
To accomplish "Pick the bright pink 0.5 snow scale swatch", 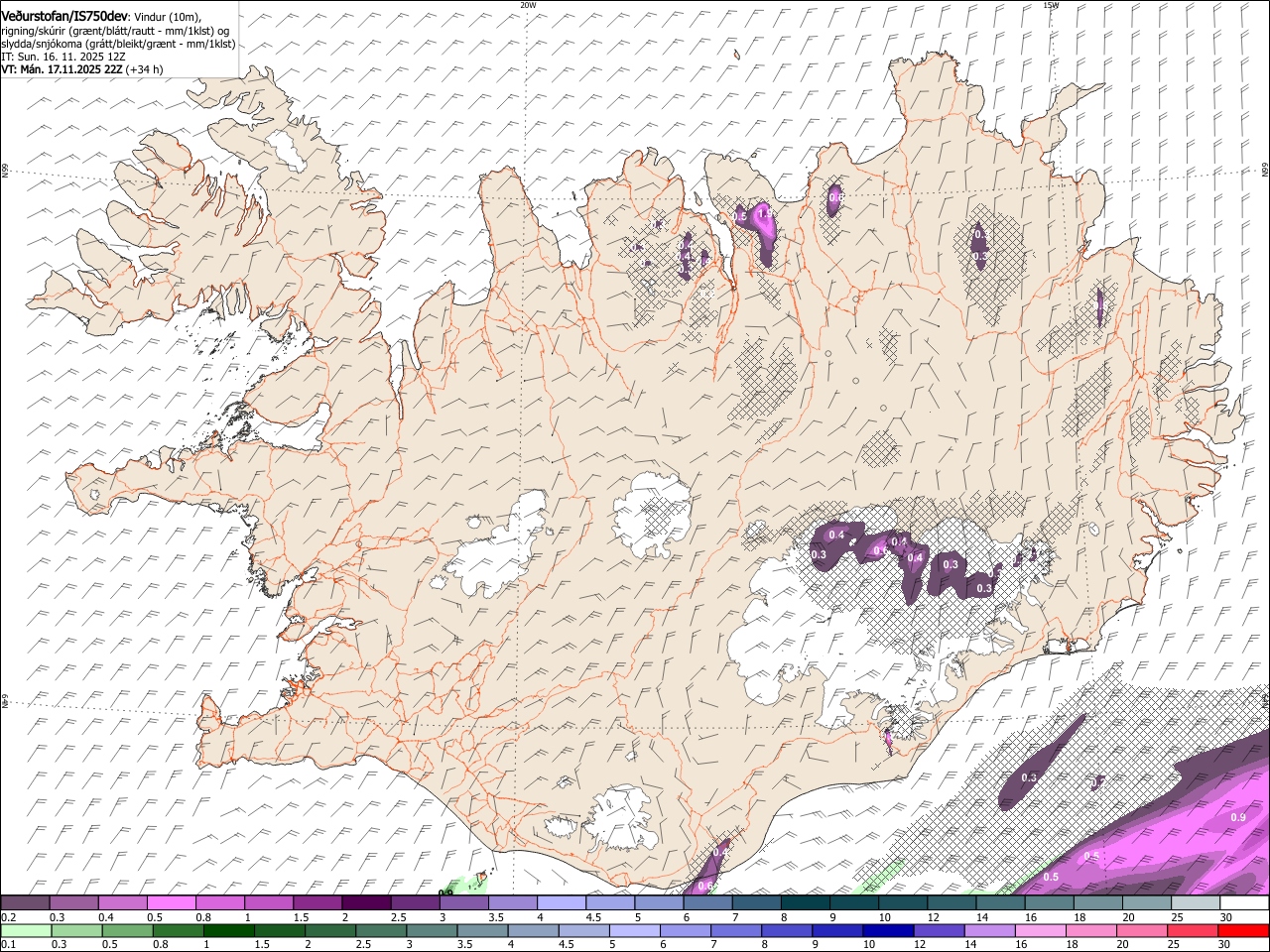I will point(171,903).
